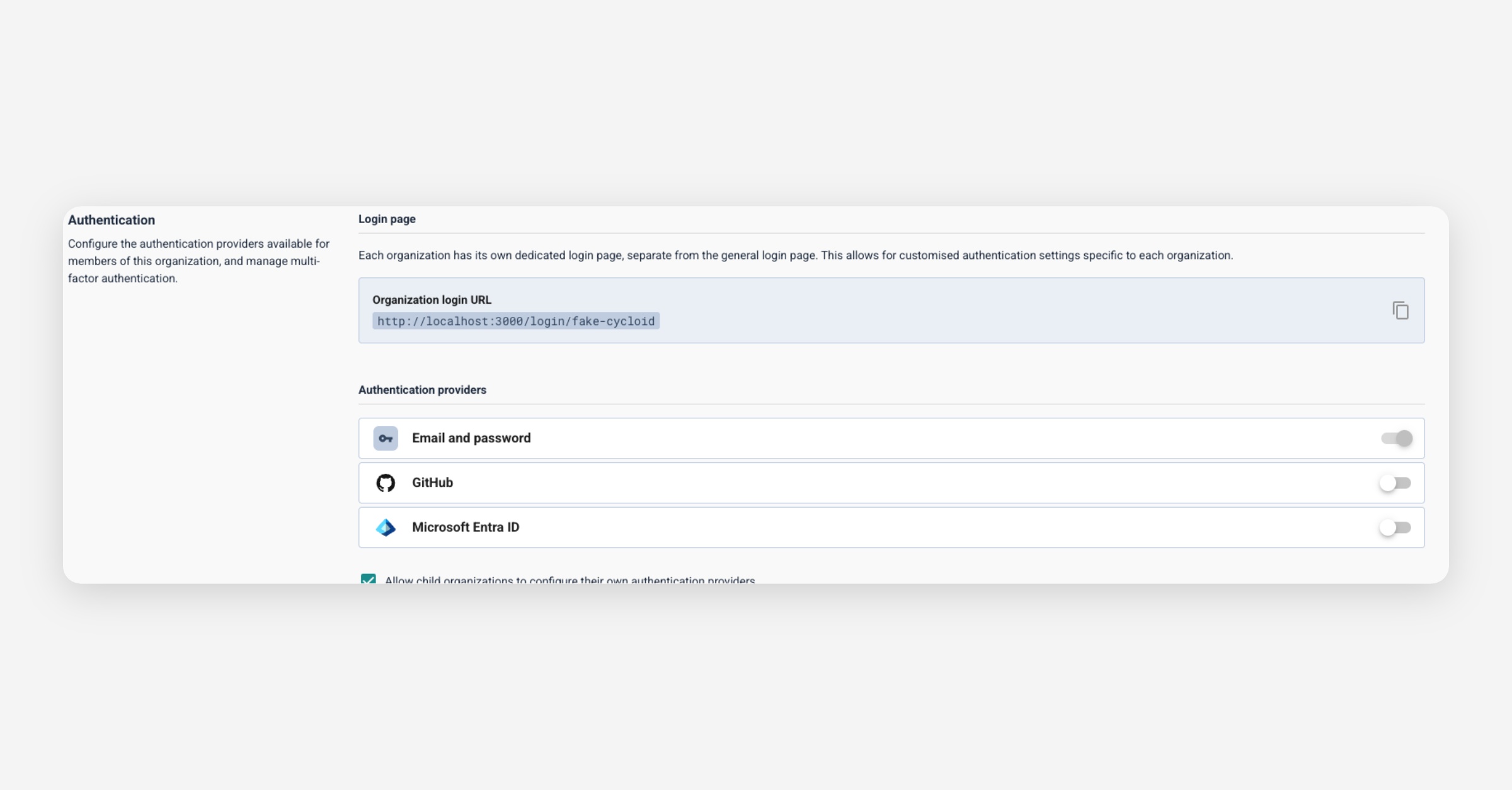Enable the GitHub authentication toggle
This screenshot has width=1512, height=790.
[x=1395, y=483]
